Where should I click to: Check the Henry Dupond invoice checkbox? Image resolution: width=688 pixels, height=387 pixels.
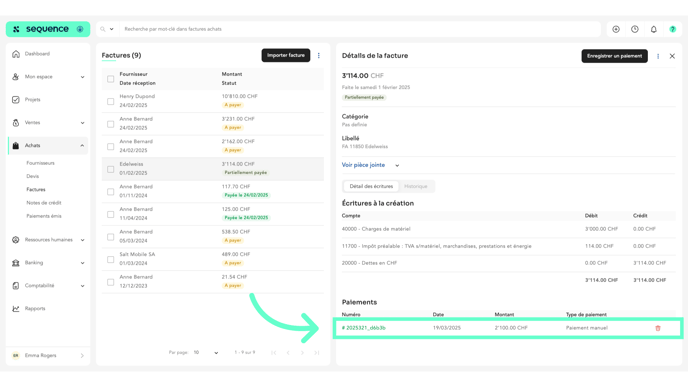click(x=111, y=101)
